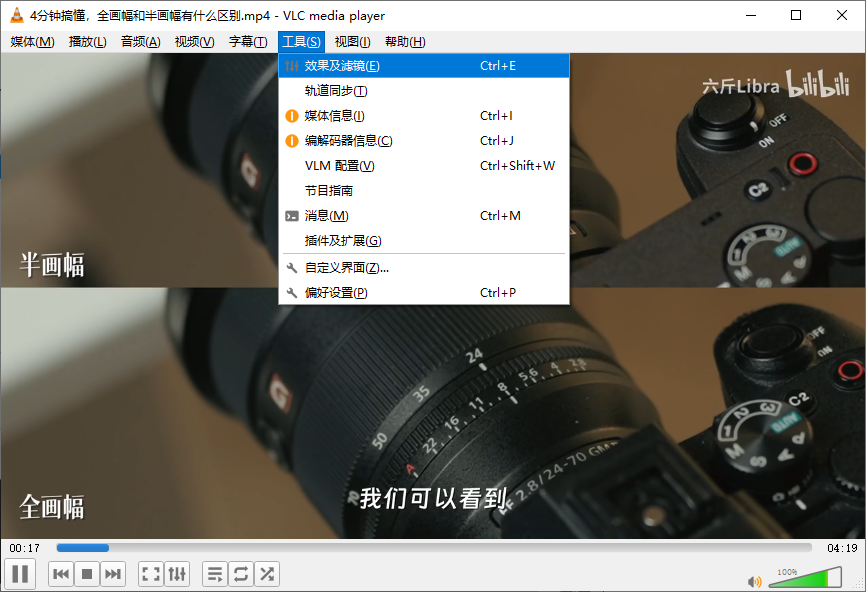This screenshot has width=866, height=592.
Task: Skip to the previous media item
Action: (61, 574)
